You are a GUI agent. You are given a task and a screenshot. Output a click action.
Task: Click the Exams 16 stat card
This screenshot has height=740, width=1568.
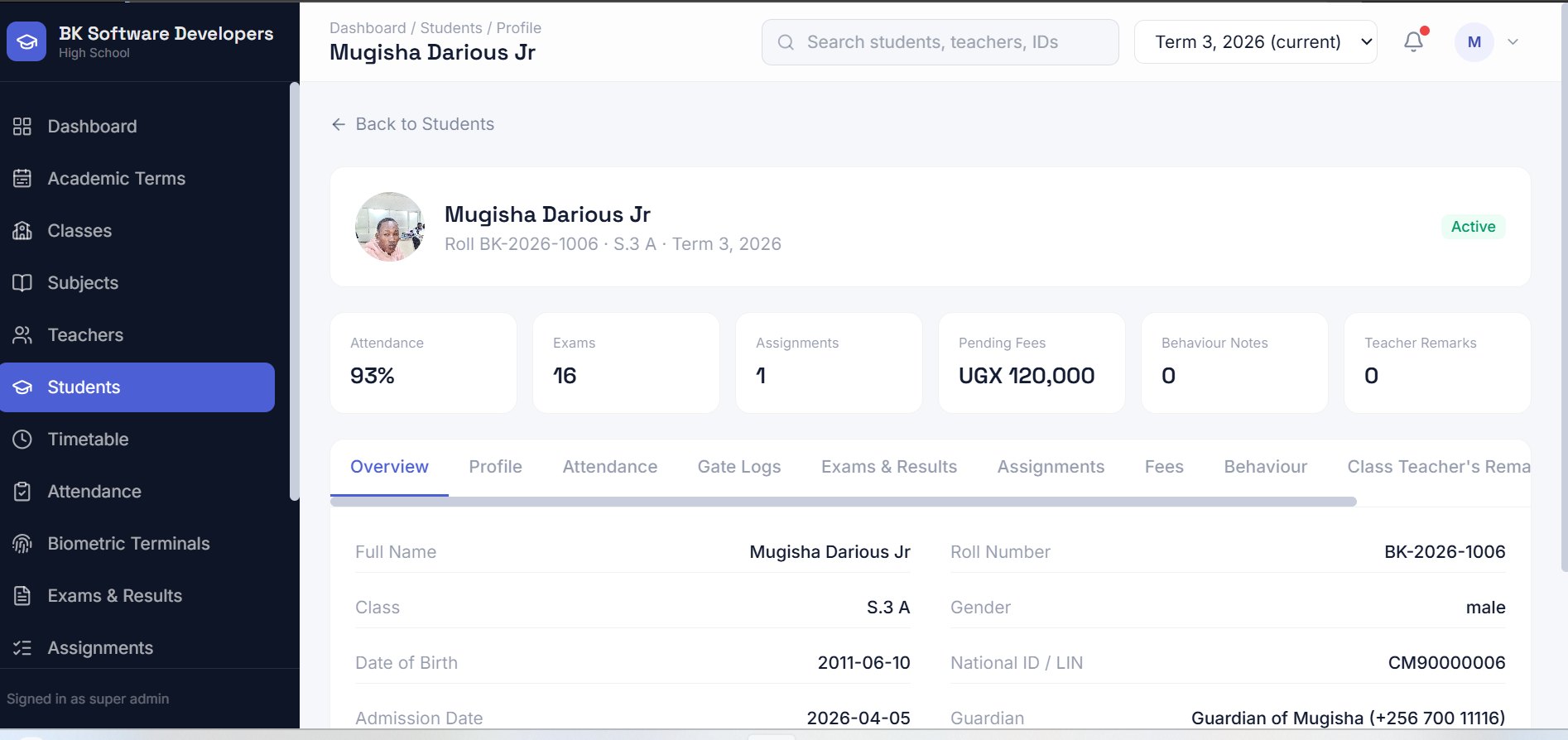pyautogui.click(x=626, y=363)
